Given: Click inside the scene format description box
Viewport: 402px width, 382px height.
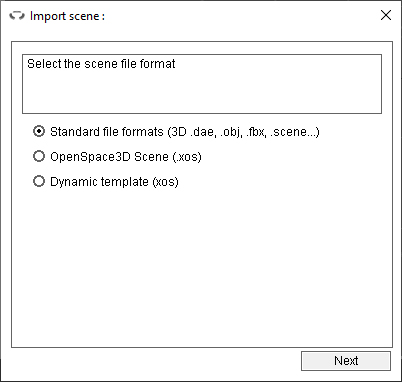Looking at the screenshot, I should point(202,84).
